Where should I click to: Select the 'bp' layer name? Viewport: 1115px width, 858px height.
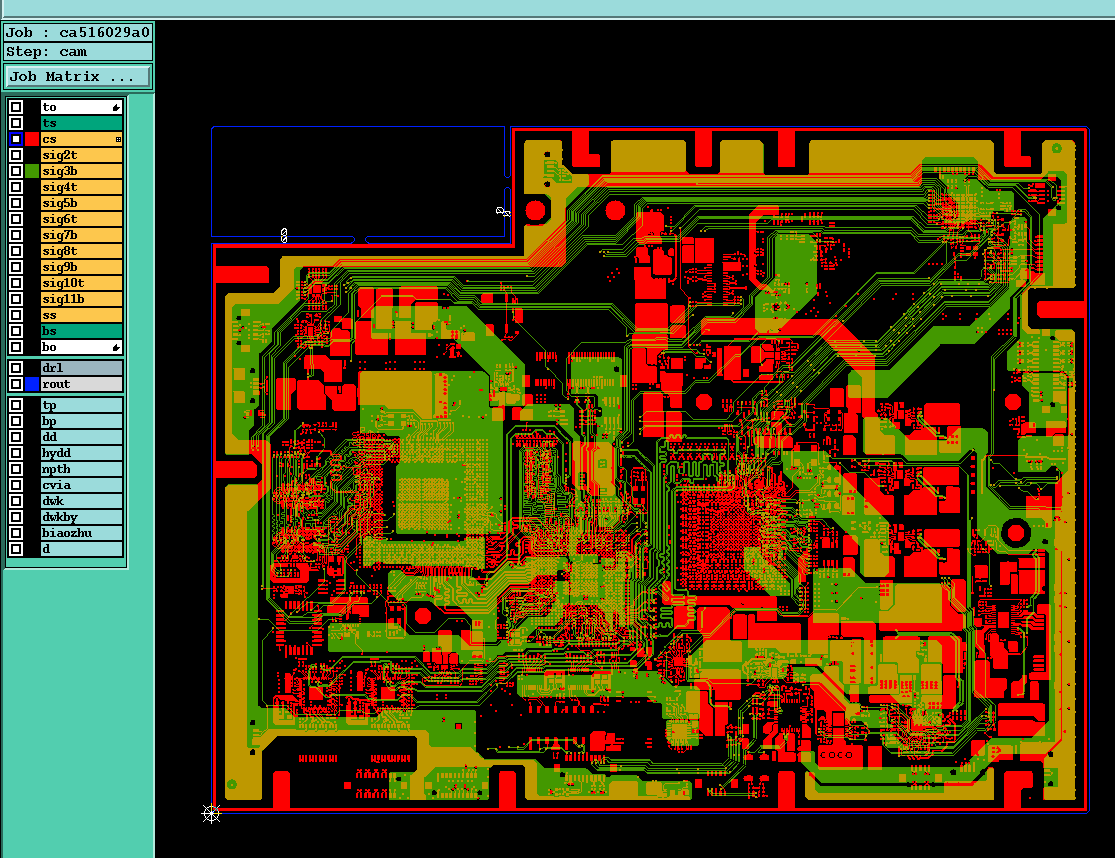[82, 422]
